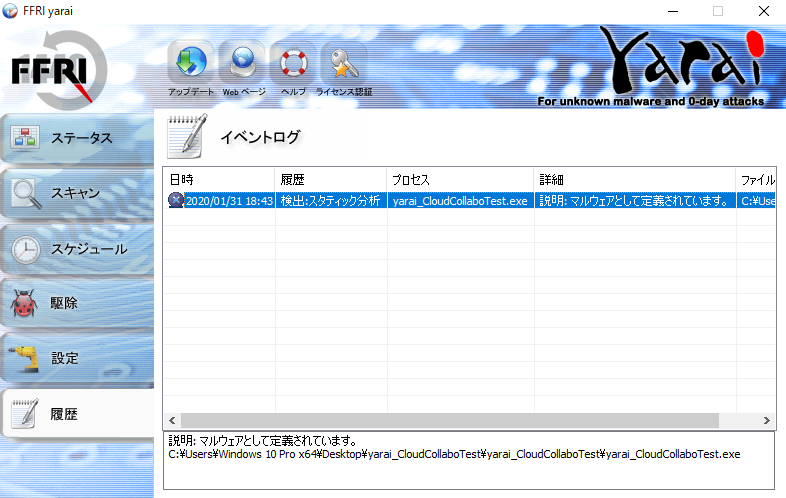The width and height of the screenshot is (786, 498).
Task: Click the 説明: マルウェアとして定義されています。 table cell
Action: click(x=635, y=201)
